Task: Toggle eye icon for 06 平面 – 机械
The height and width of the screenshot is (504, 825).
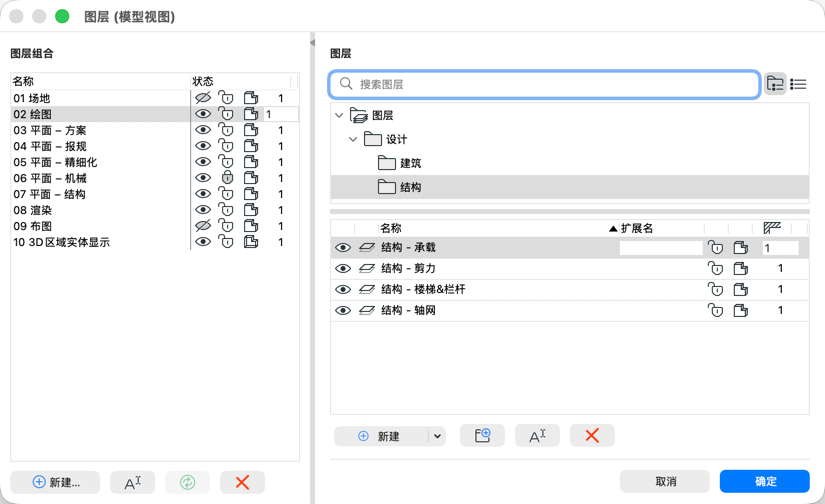Action: [x=203, y=178]
